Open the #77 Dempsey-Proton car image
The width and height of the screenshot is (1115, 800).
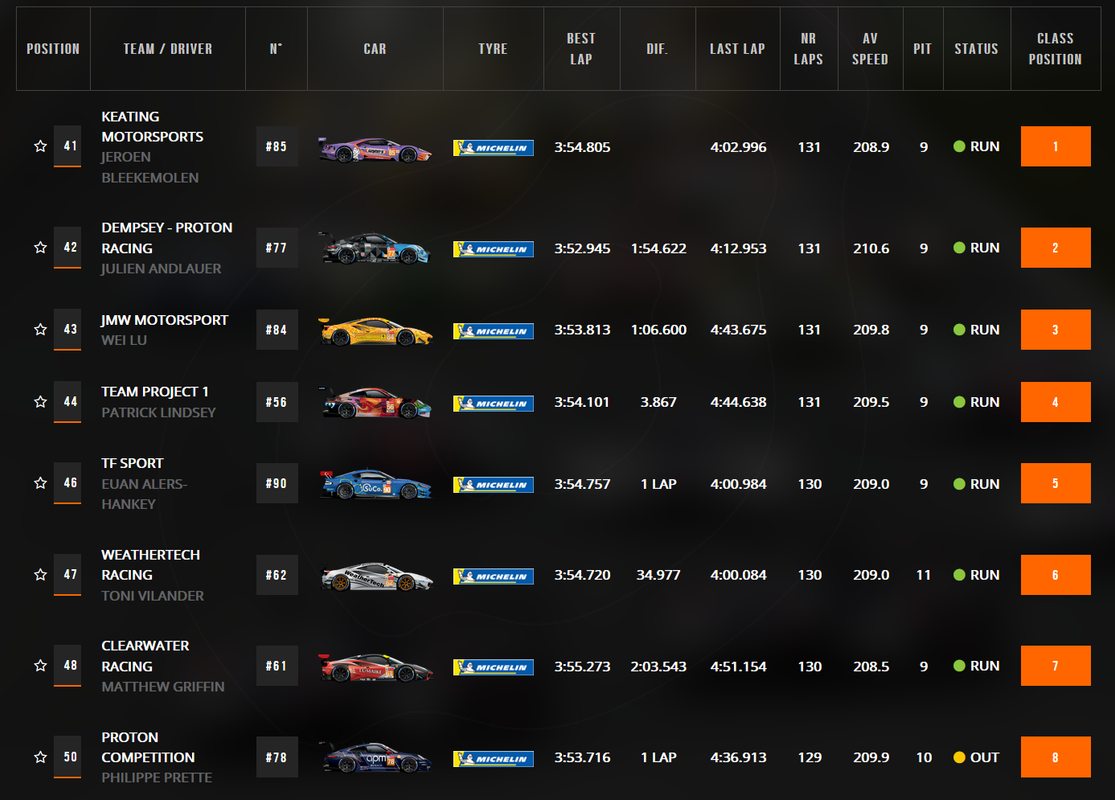click(x=375, y=248)
